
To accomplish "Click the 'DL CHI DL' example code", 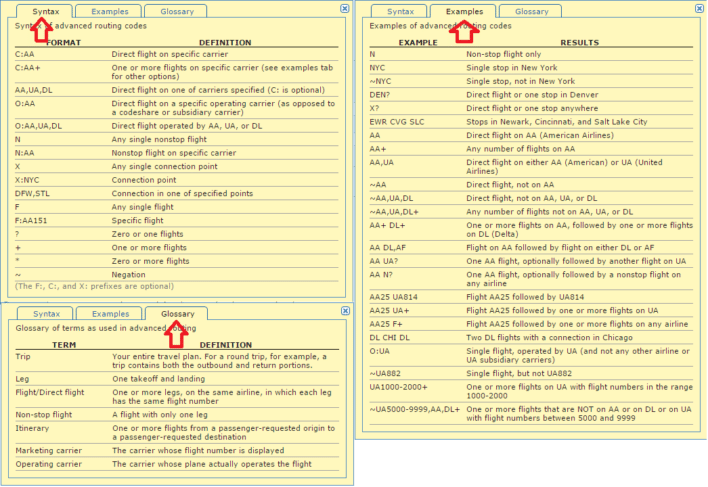I will pyautogui.click(x=389, y=338).
